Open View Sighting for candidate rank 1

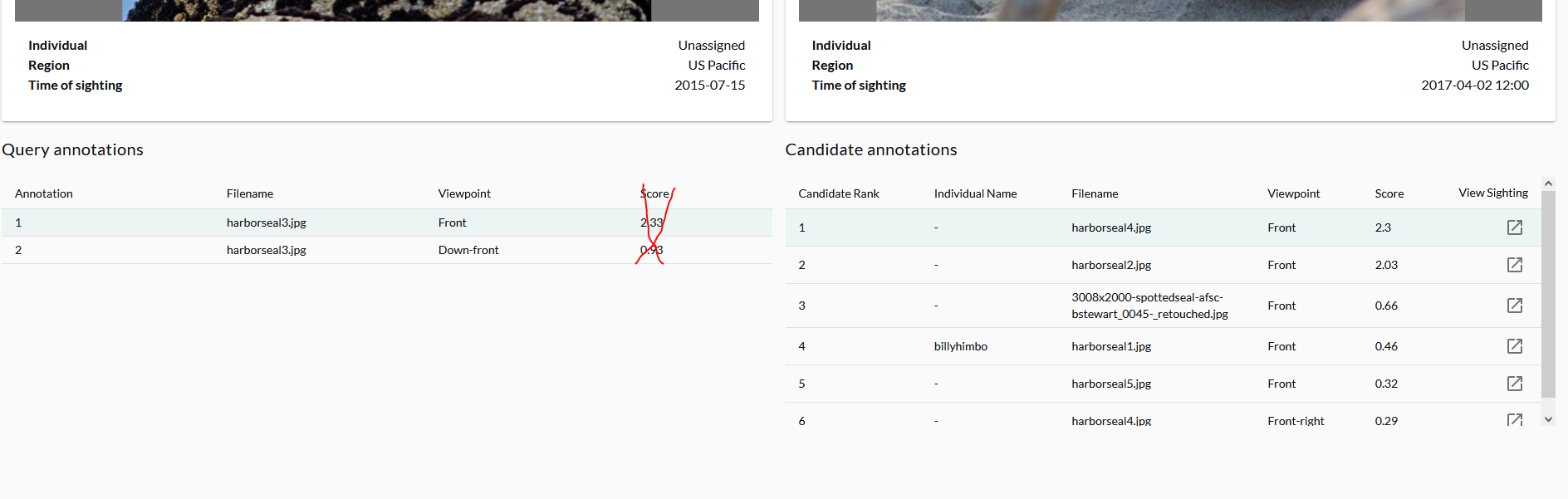pyautogui.click(x=1515, y=227)
